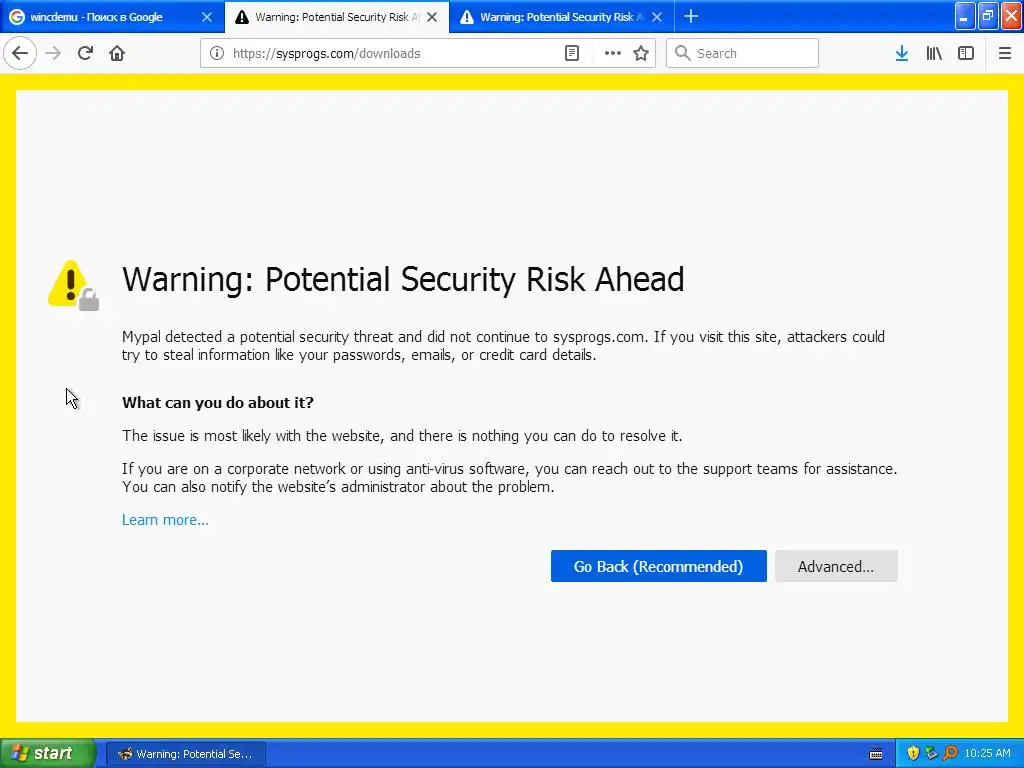Click the network tray icon beside shield
This screenshot has height=768, width=1024.
click(x=931, y=754)
